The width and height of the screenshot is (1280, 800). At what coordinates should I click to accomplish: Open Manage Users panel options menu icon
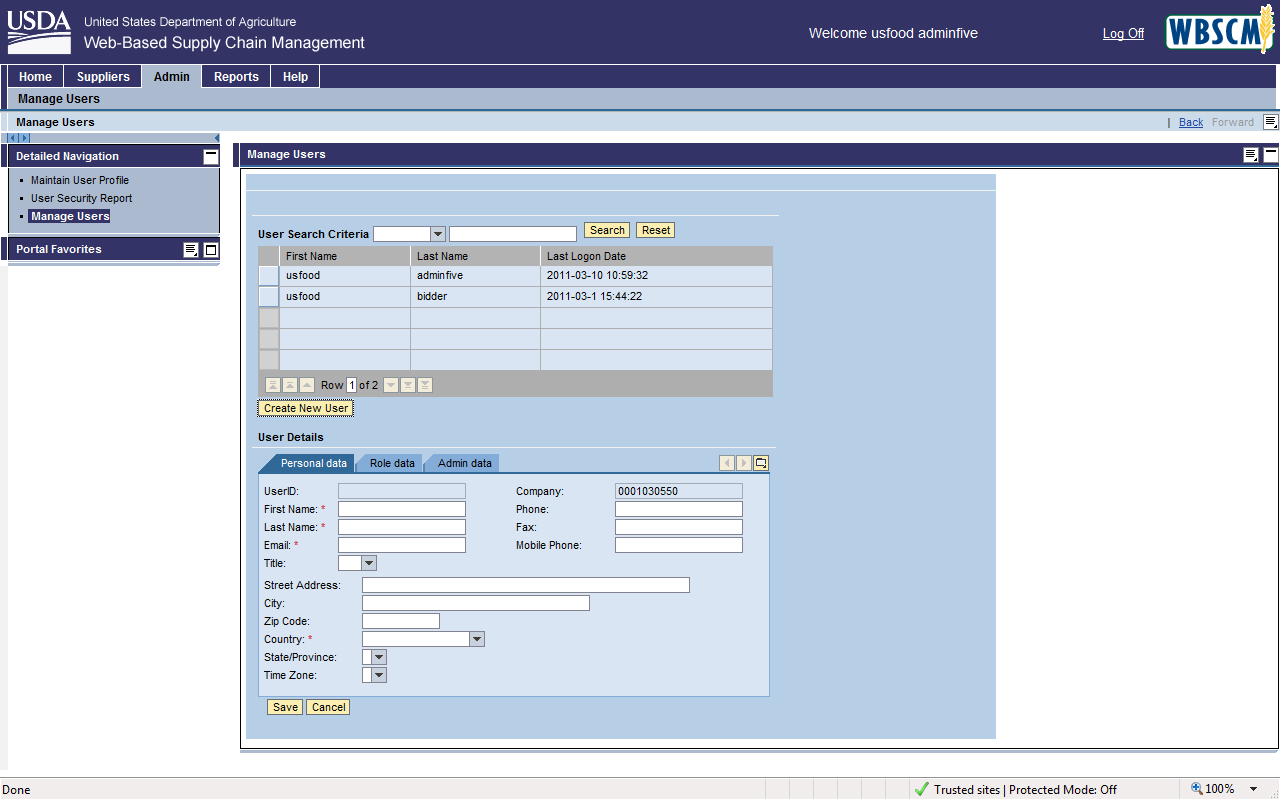pyautogui.click(x=1251, y=155)
